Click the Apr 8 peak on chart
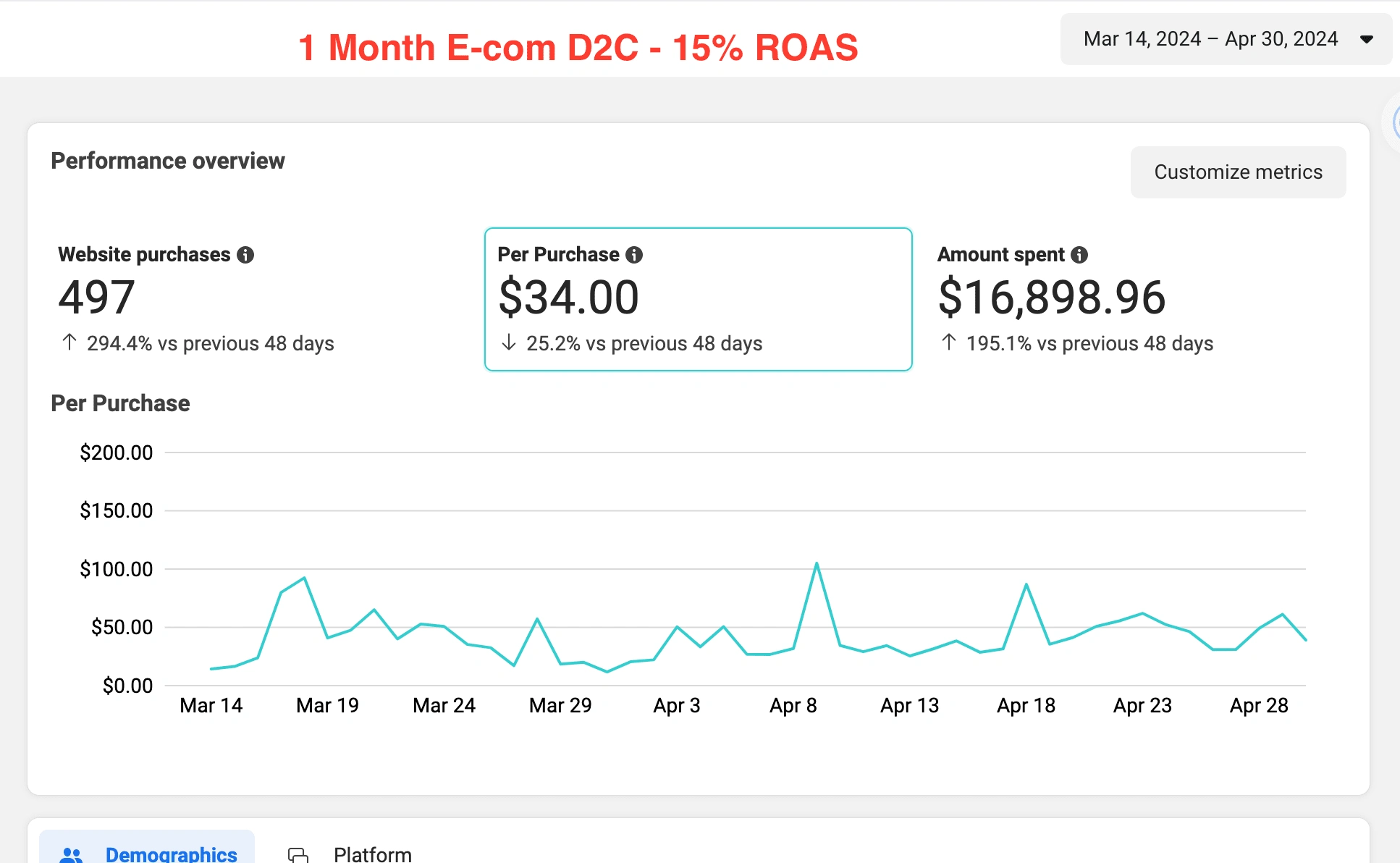Image resolution: width=1400 pixels, height=863 pixels. click(817, 564)
